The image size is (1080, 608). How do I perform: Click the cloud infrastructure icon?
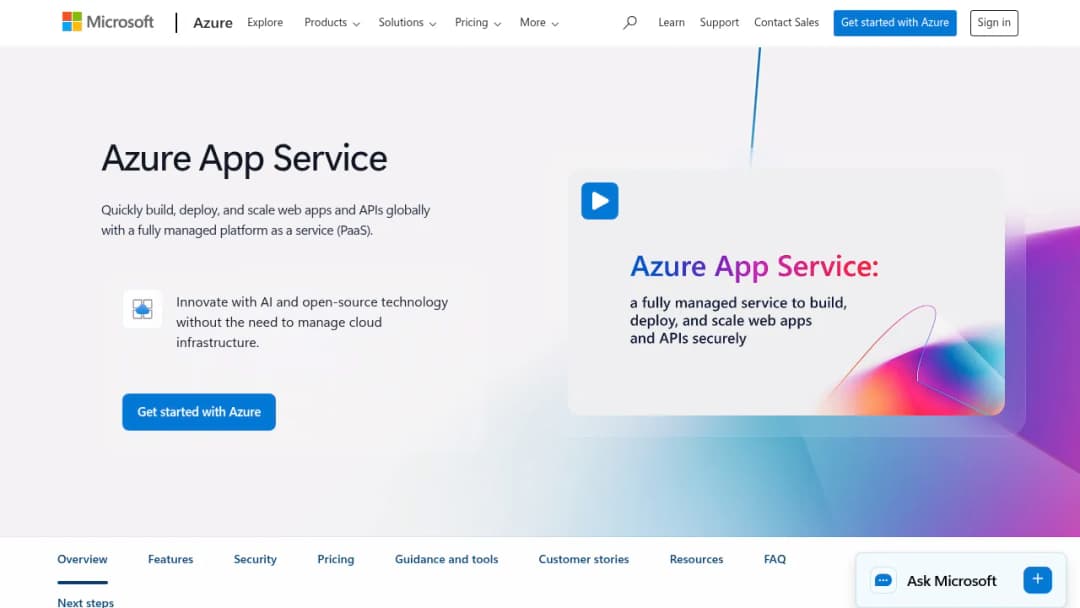pyautogui.click(x=143, y=309)
